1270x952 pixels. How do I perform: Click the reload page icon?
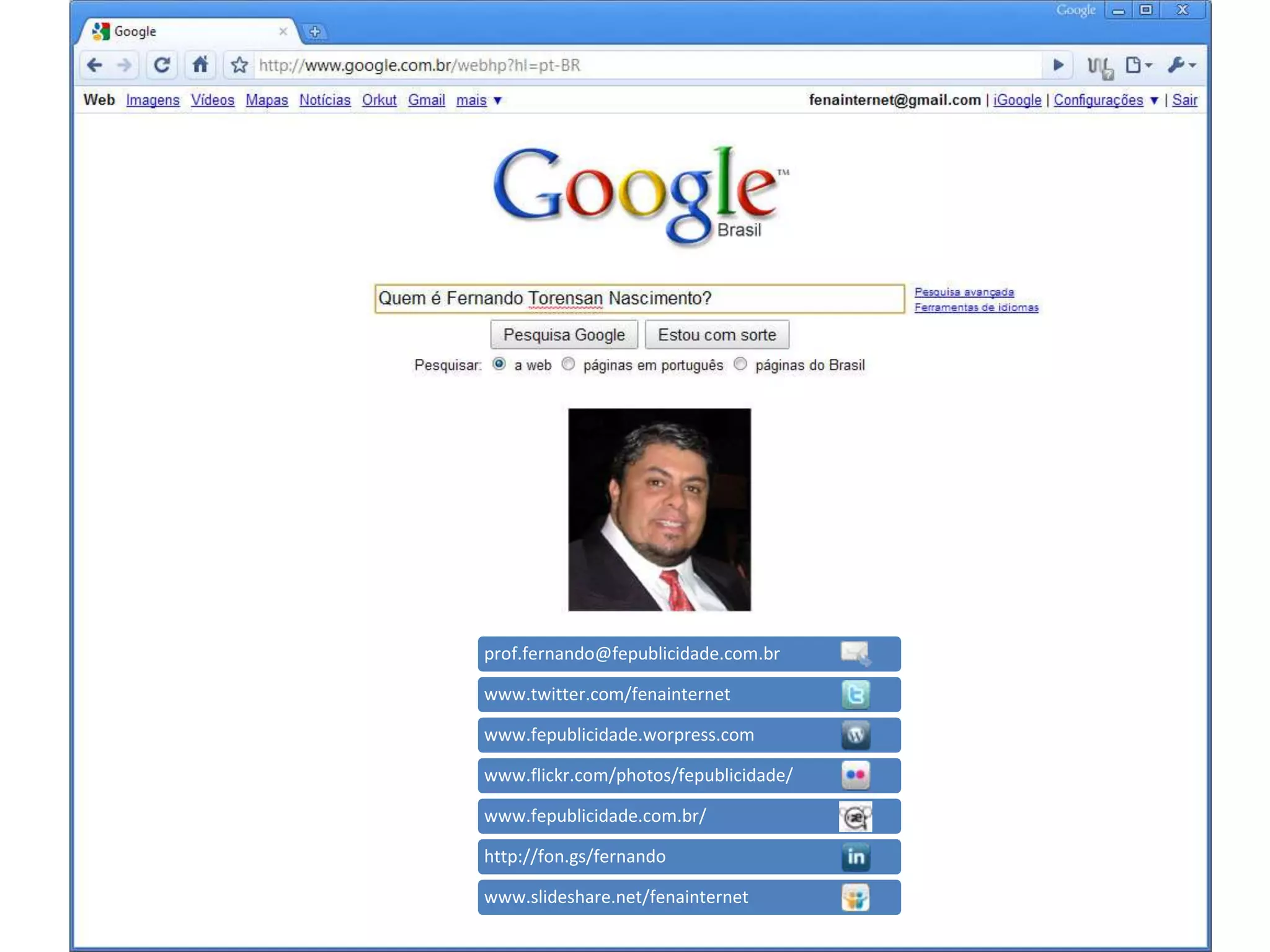pyautogui.click(x=162, y=65)
